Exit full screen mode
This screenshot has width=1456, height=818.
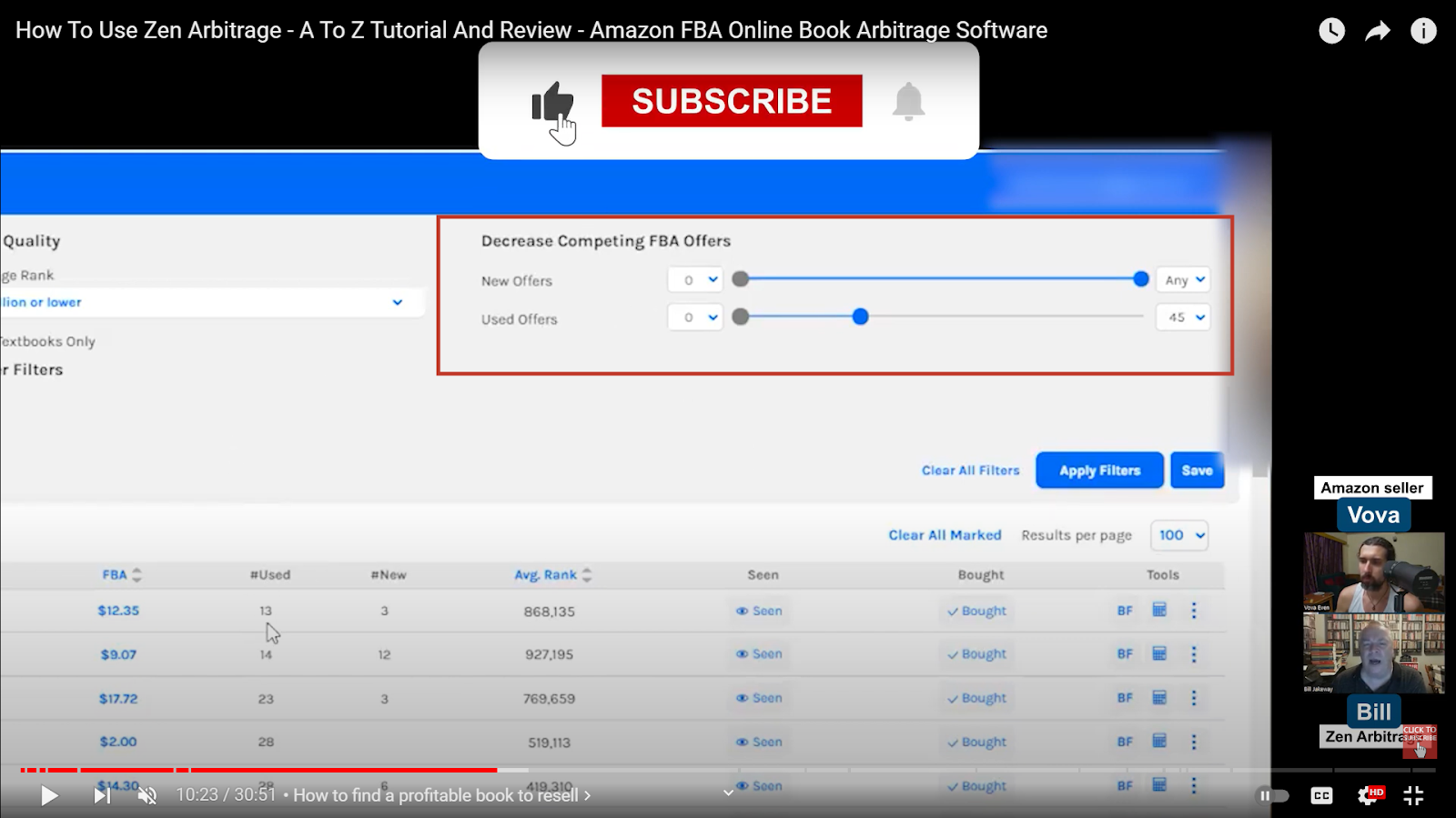pyautogui.click(x=1413, y=796)
